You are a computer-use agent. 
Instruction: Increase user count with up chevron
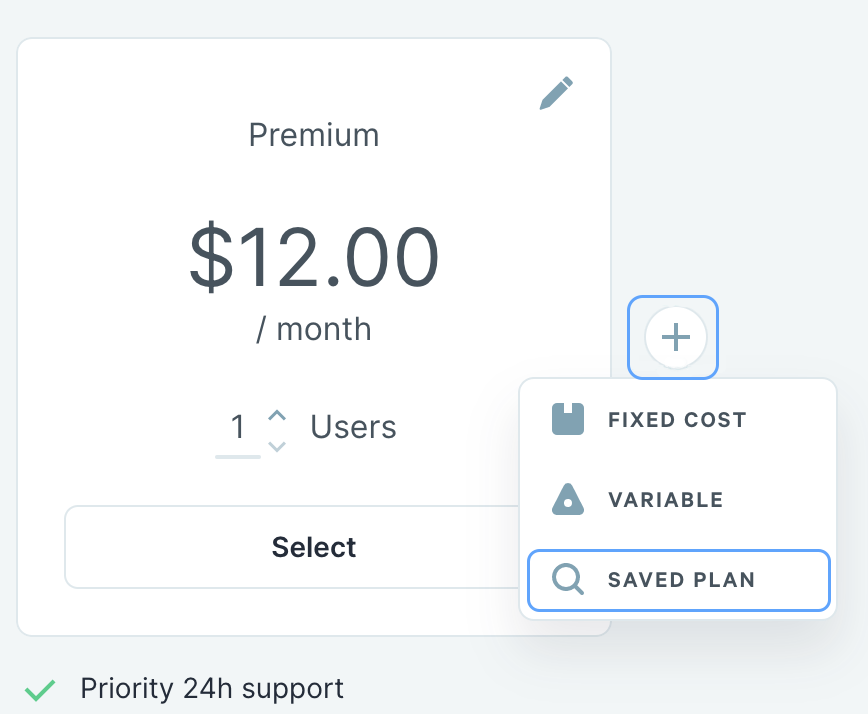click(277, 415)
